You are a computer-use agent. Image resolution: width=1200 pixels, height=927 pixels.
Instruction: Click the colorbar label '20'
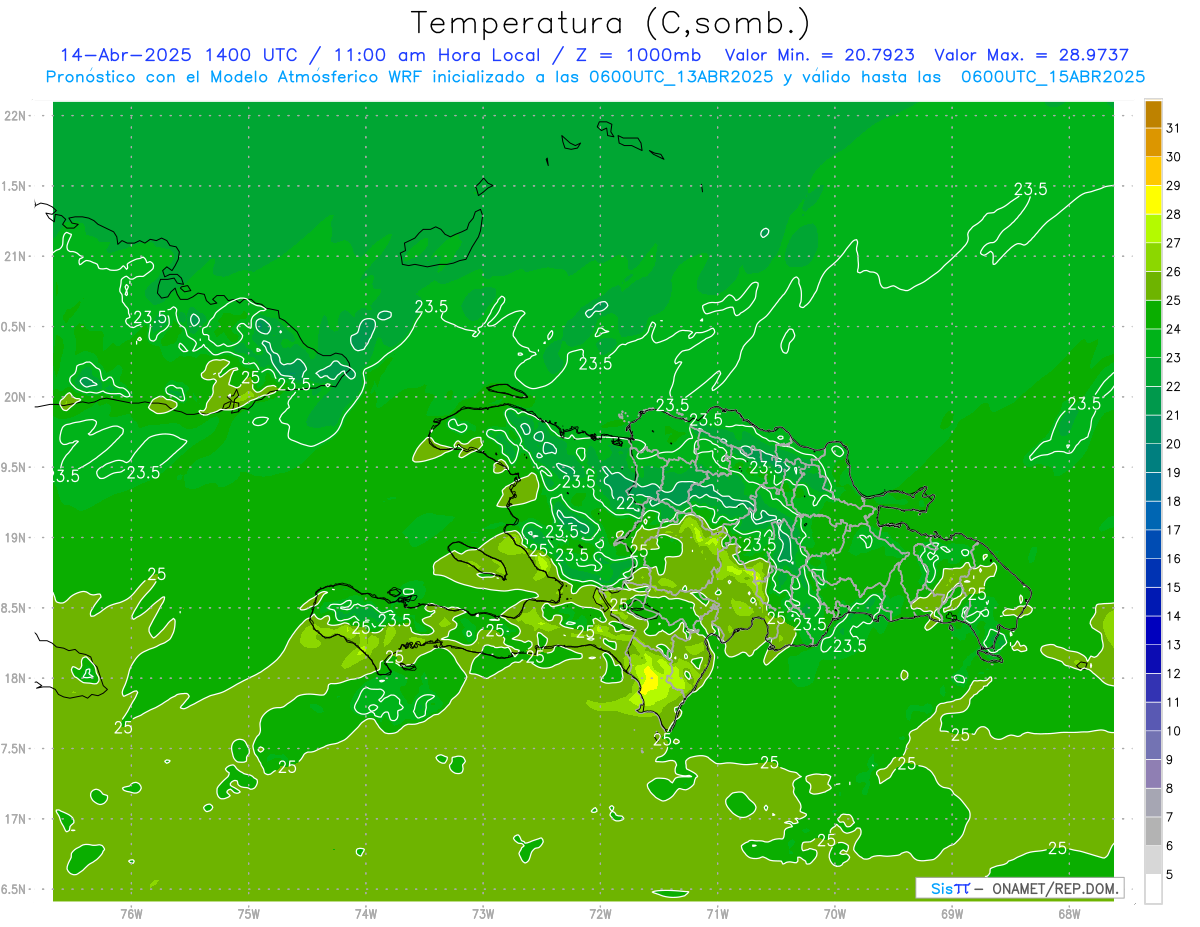coord(1174,444)
